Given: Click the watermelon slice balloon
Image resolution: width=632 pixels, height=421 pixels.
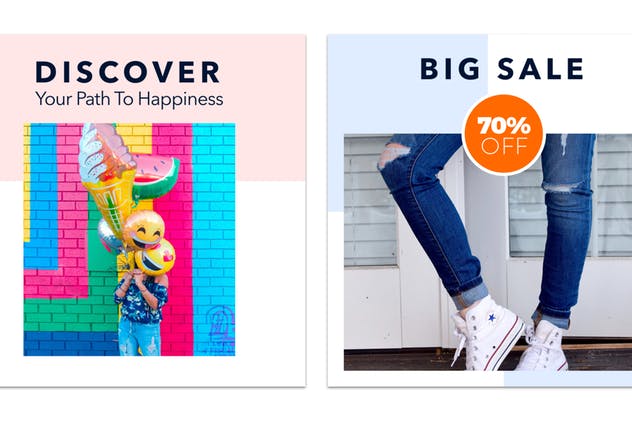Looking at the screenshot, I should tap(156, 176).
